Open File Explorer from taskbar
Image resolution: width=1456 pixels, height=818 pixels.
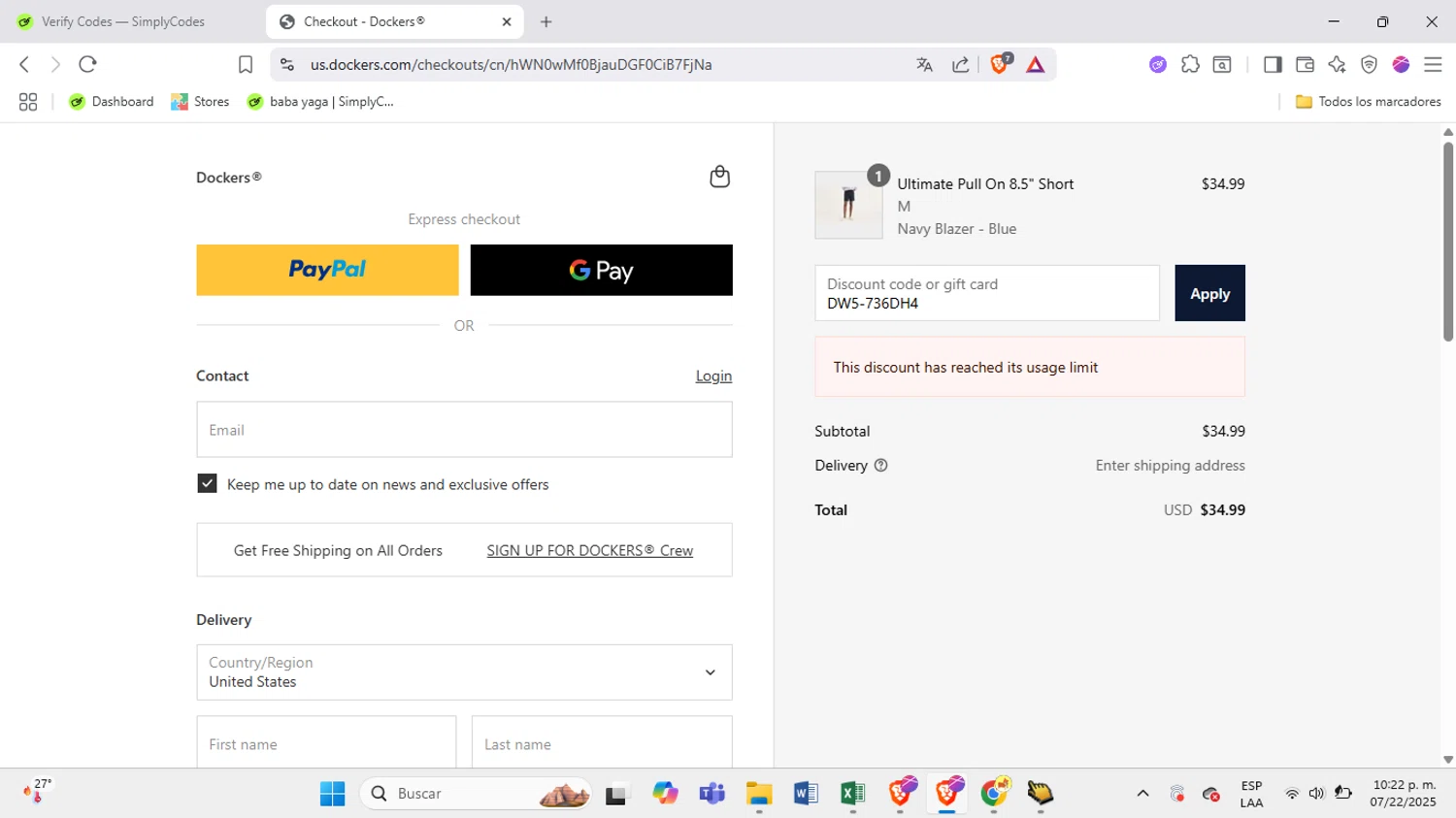(x=758, y=794)
